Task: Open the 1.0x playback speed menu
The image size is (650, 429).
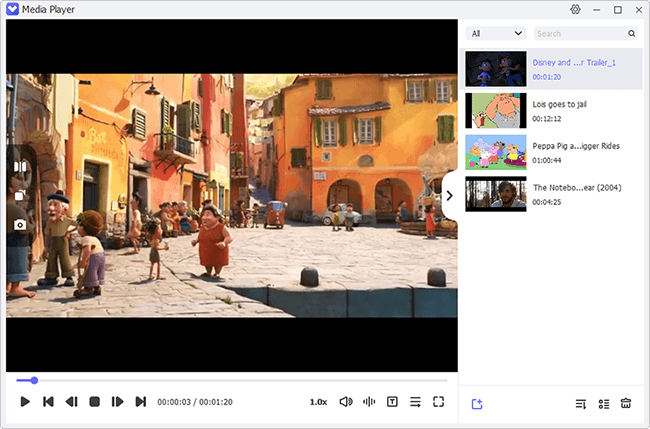Action: [x=318, y=401]
